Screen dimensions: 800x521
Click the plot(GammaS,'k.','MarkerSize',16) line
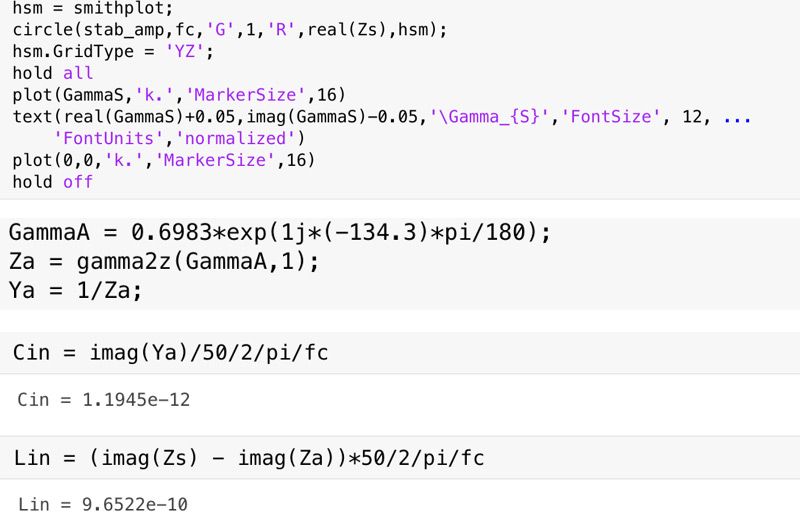pyautogui.click(x=178, y=96)
